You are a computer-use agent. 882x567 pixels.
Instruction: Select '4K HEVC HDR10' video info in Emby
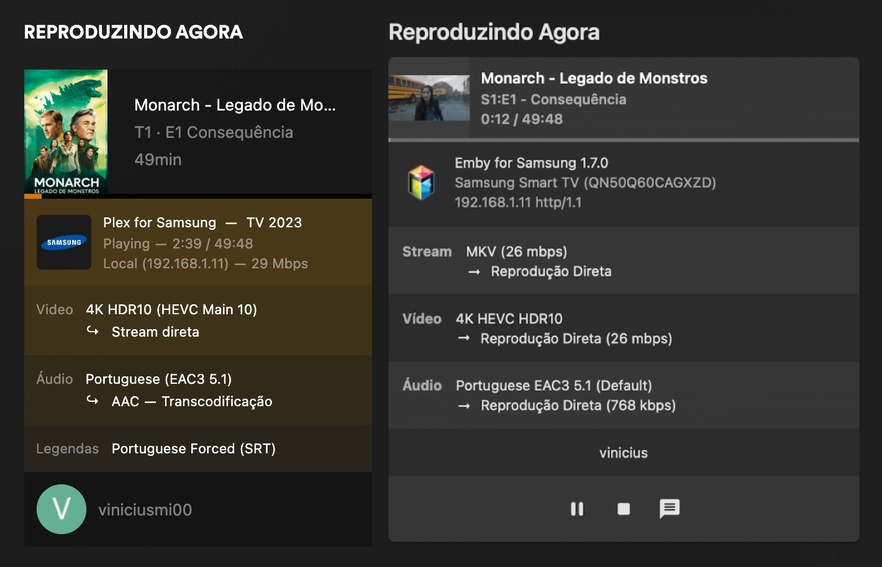pyautogui.click(x=508, y=319)
